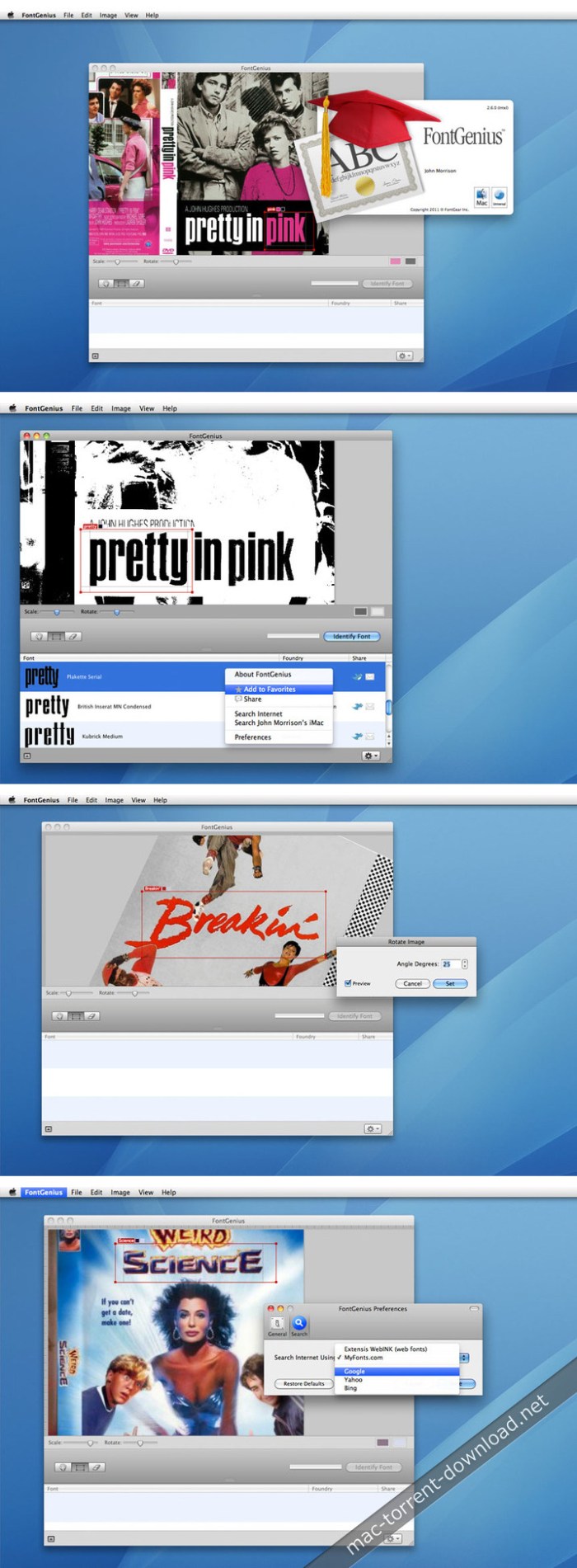This screenshot has height=1568, width=577.
Task: Select About FontGenius in the context menu
Action: pyautogui.click(x=279, y=674)
